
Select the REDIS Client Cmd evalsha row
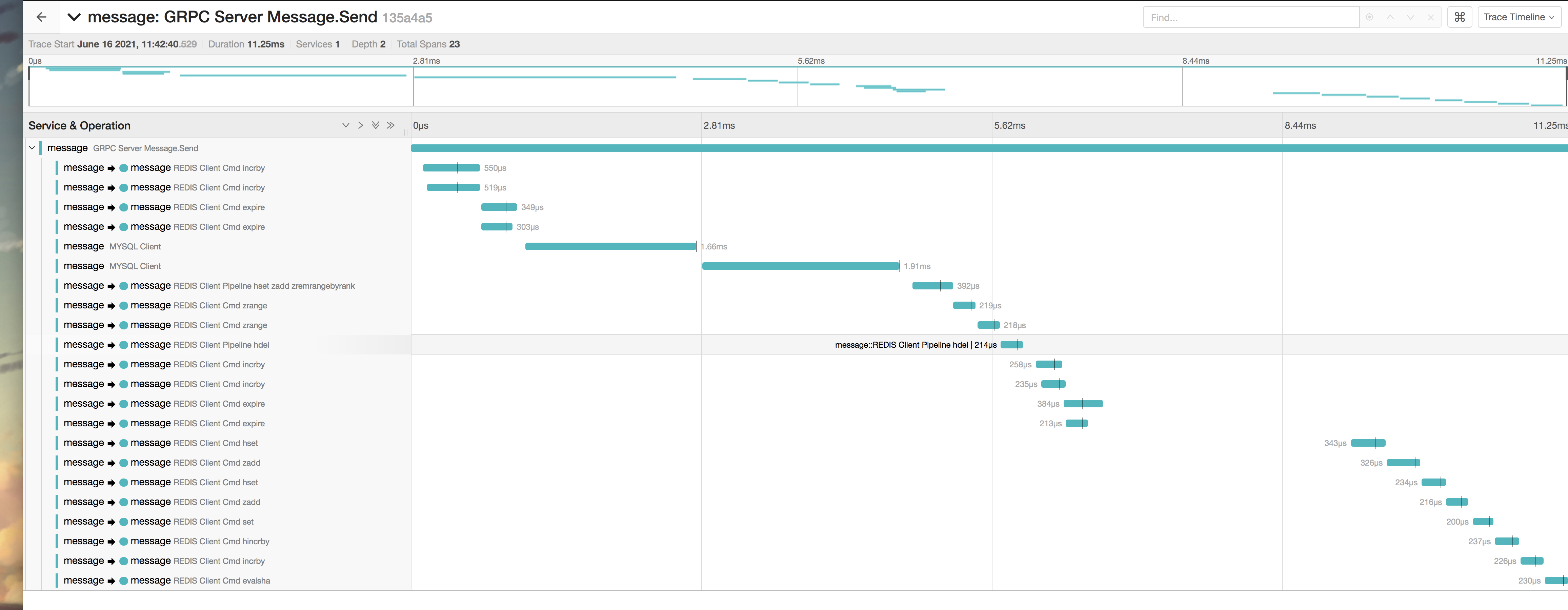222,581
